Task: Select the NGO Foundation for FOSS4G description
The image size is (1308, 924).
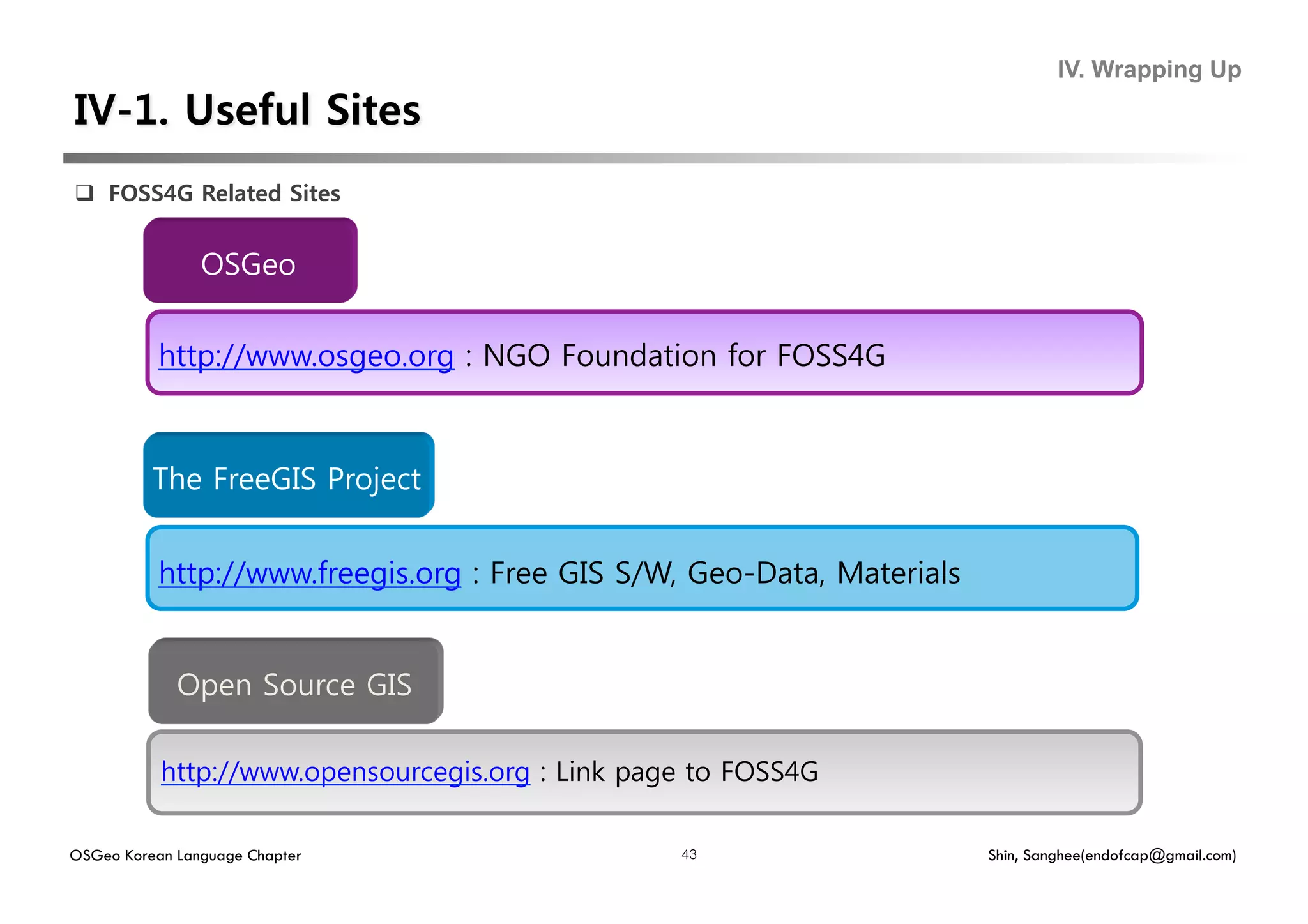Action: (683, 356)
